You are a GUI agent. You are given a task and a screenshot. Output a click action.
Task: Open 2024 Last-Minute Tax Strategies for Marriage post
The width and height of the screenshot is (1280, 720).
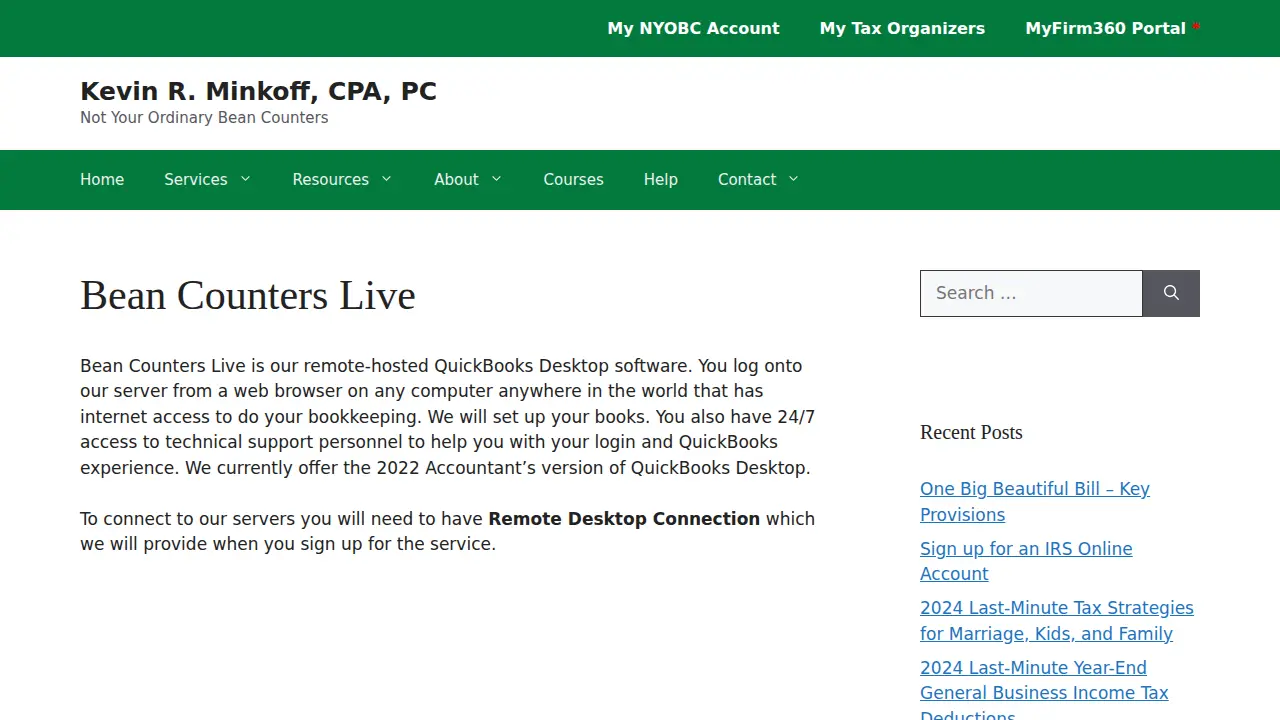point(1057,621)
